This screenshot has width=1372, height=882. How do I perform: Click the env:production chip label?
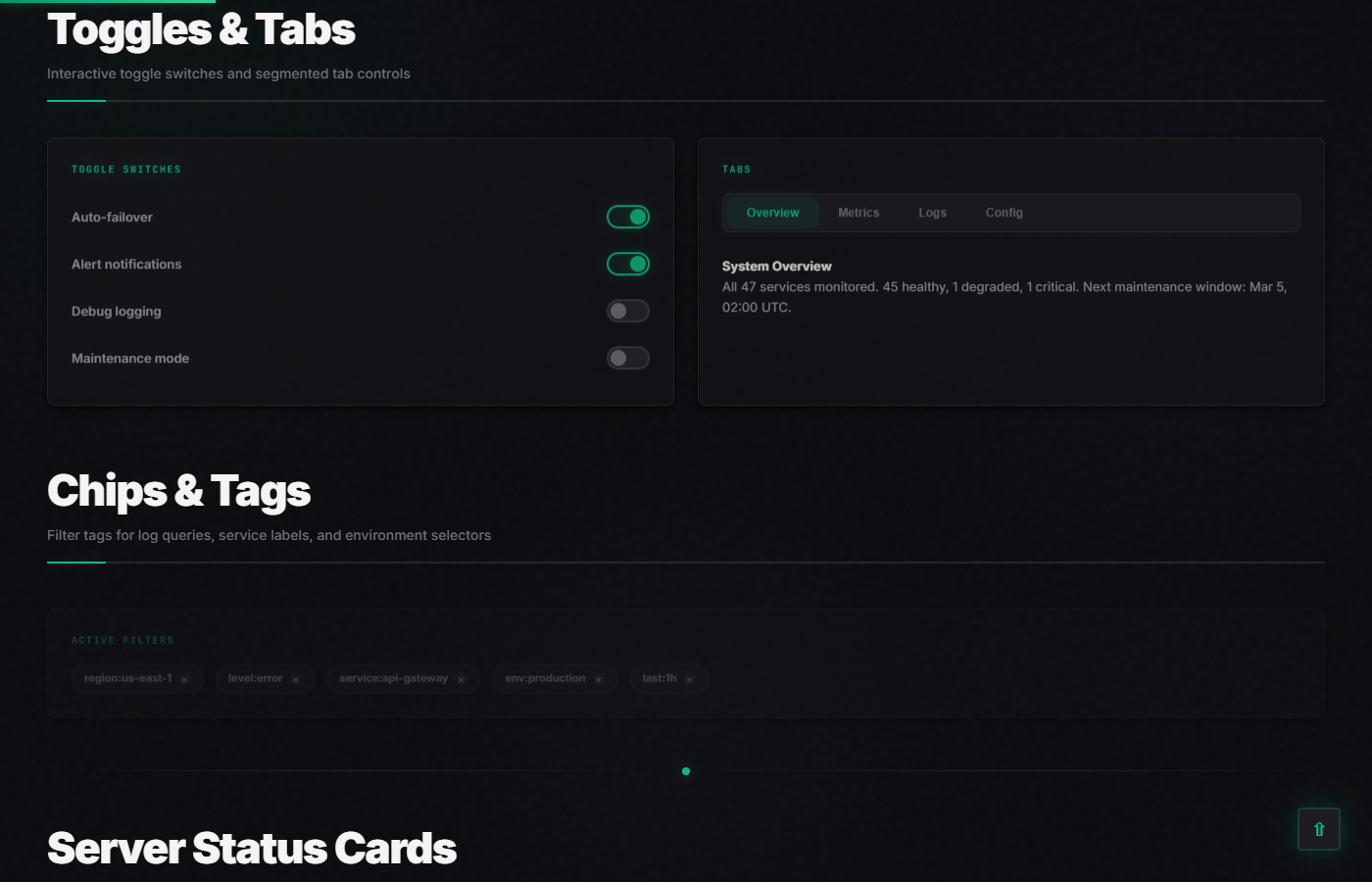[x=545, y=678]
